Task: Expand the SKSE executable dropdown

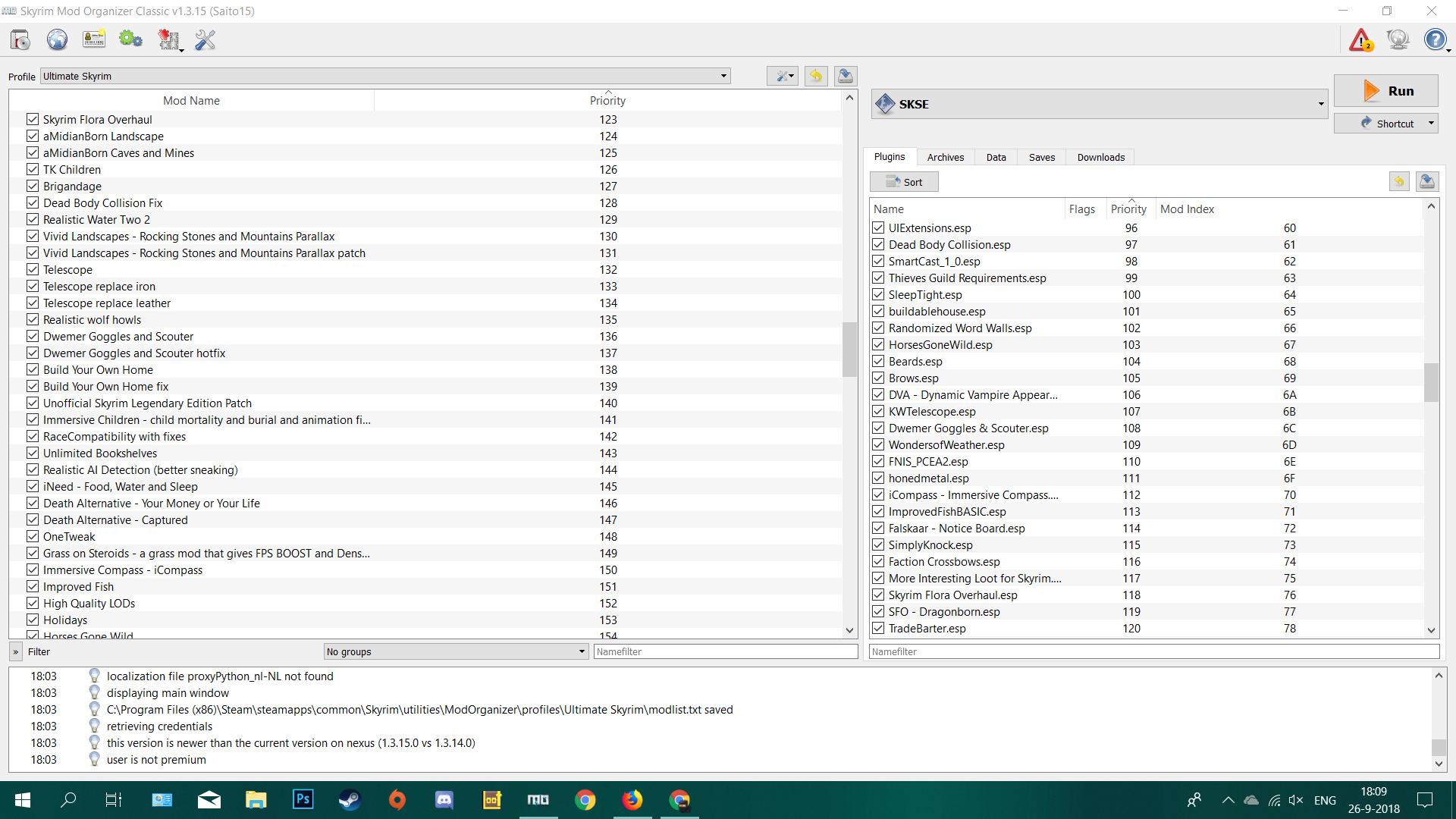Action: point(1099,104)
